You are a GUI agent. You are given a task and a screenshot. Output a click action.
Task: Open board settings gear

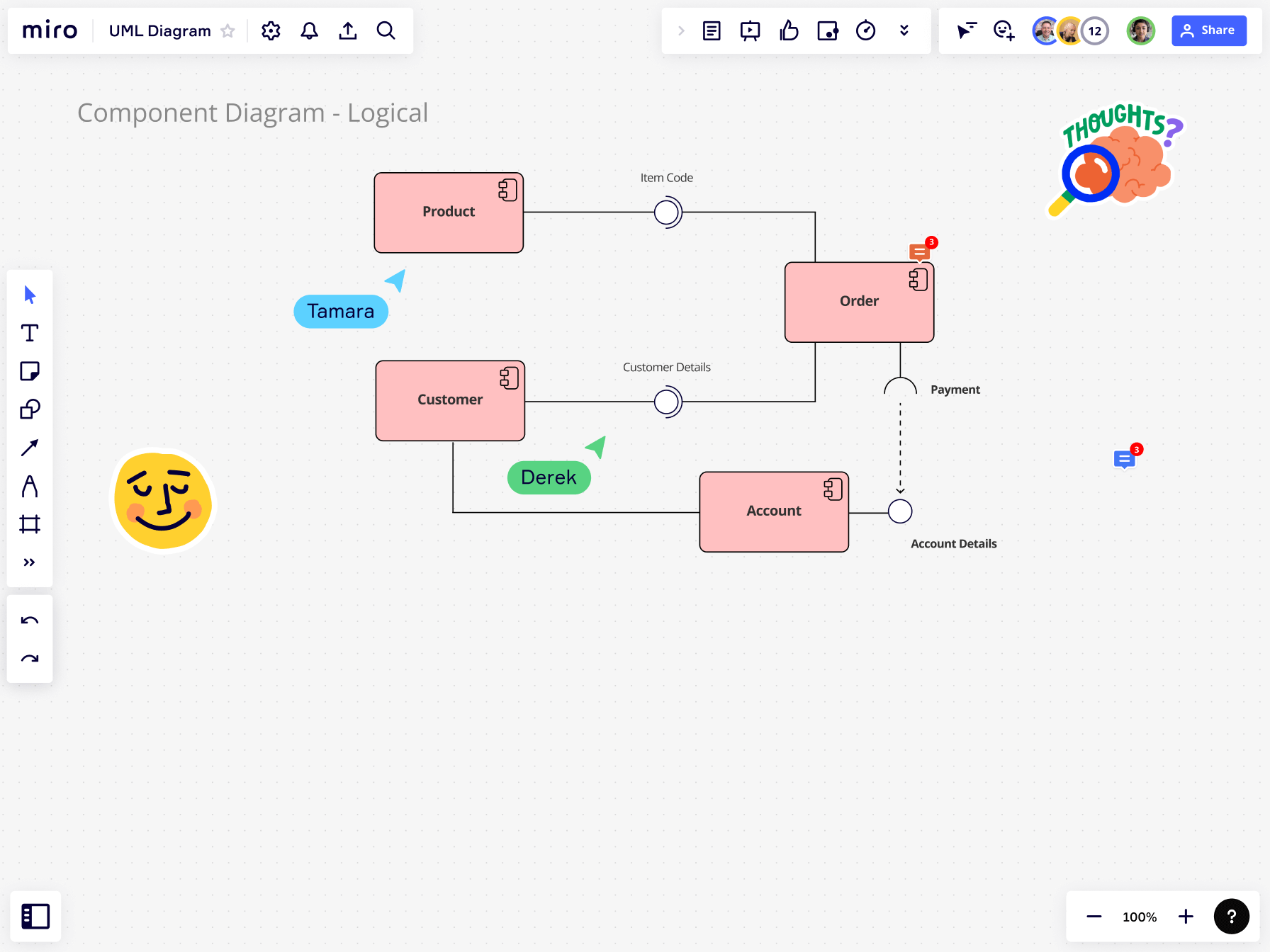click(270, 30)
